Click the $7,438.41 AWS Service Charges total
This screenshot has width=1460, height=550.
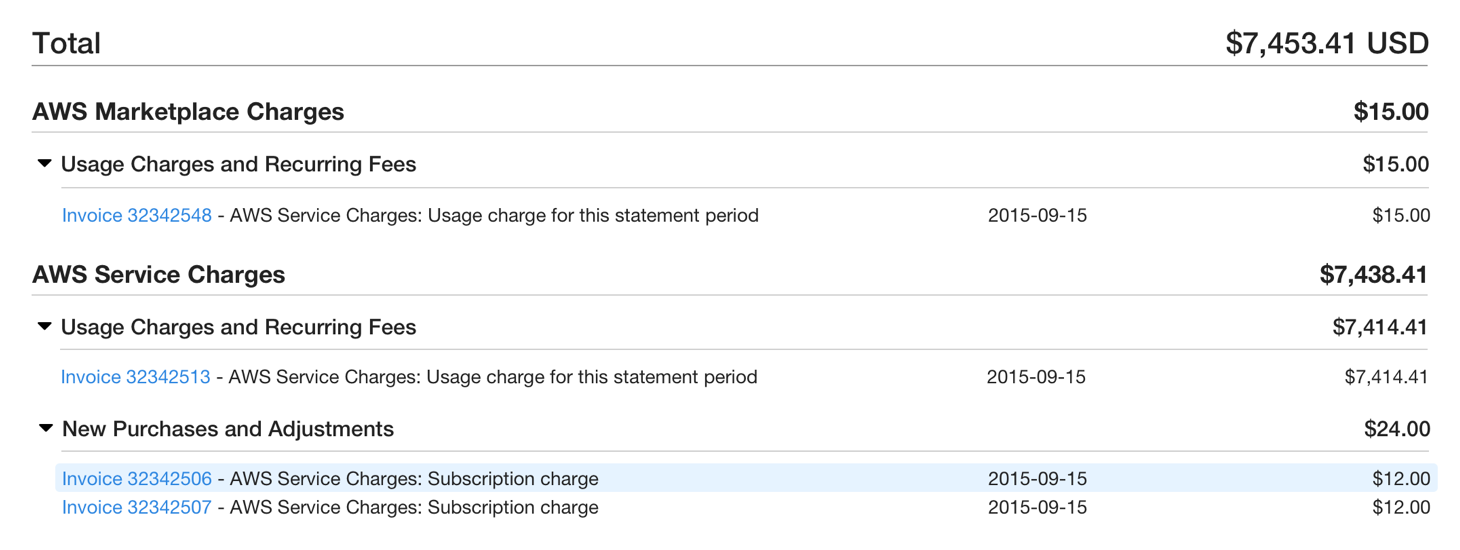click(x=1373, y=274)
